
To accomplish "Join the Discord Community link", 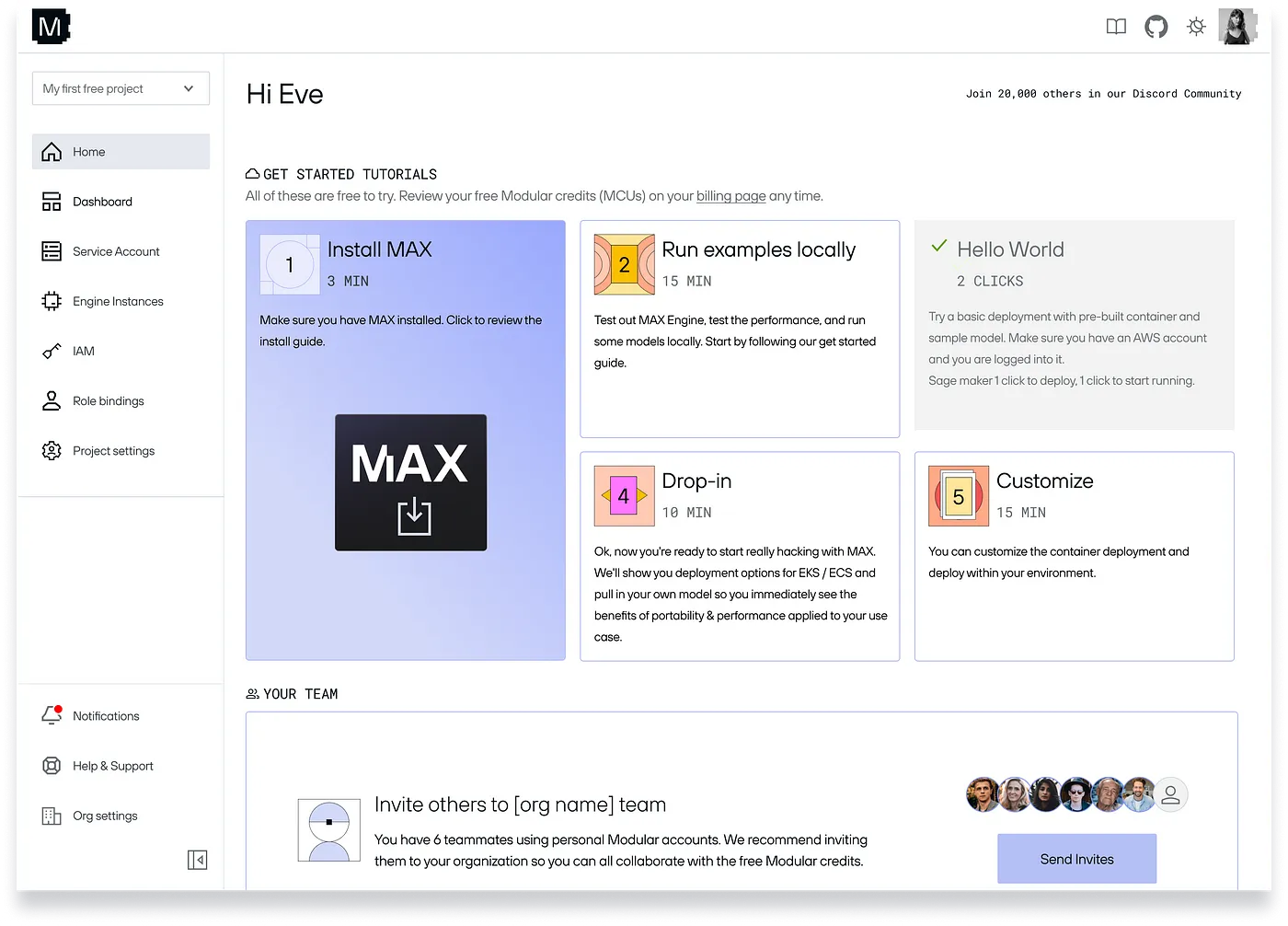I will click(x=1103, y=94).
